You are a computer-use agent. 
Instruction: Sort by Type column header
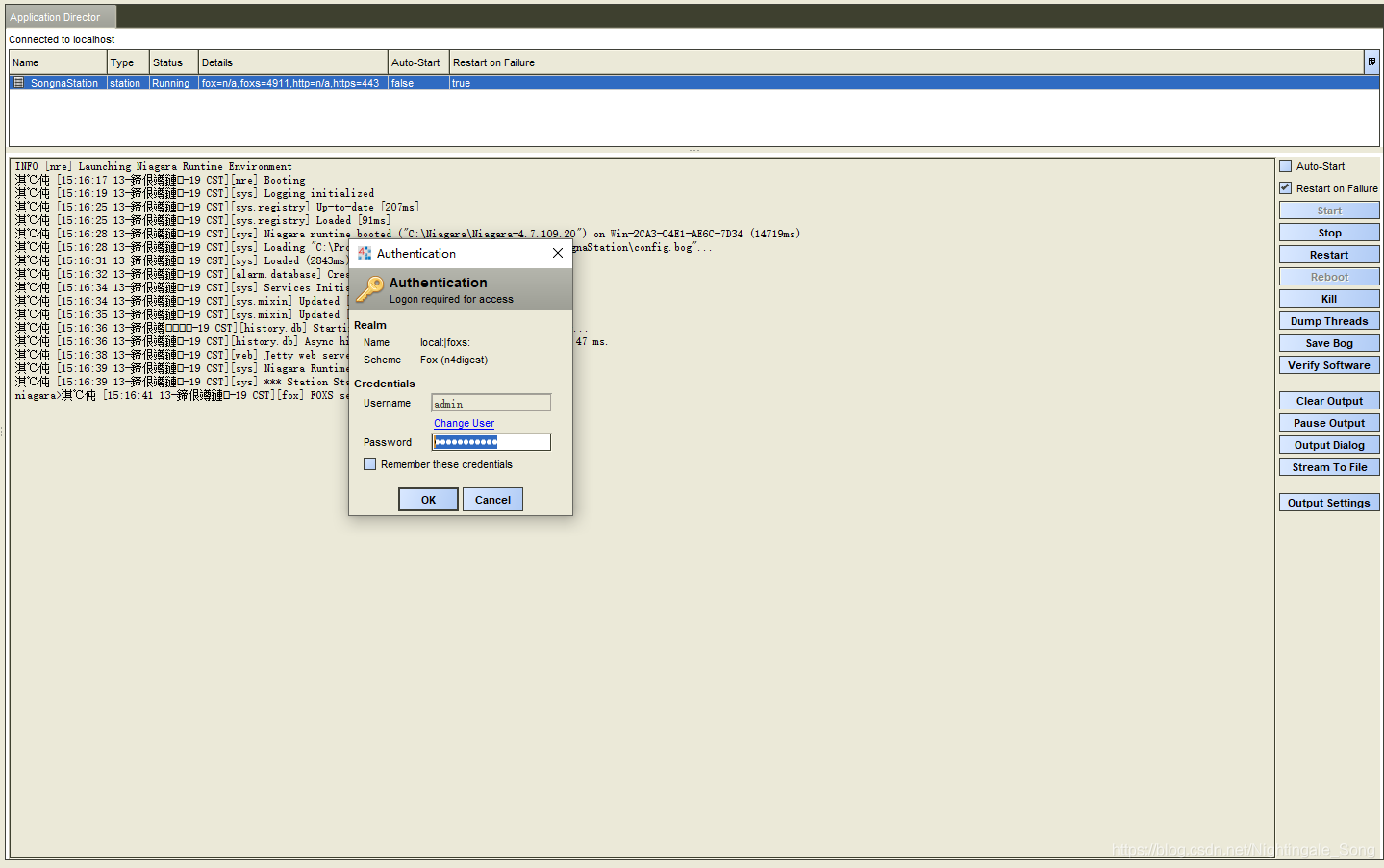pos(128,62)
